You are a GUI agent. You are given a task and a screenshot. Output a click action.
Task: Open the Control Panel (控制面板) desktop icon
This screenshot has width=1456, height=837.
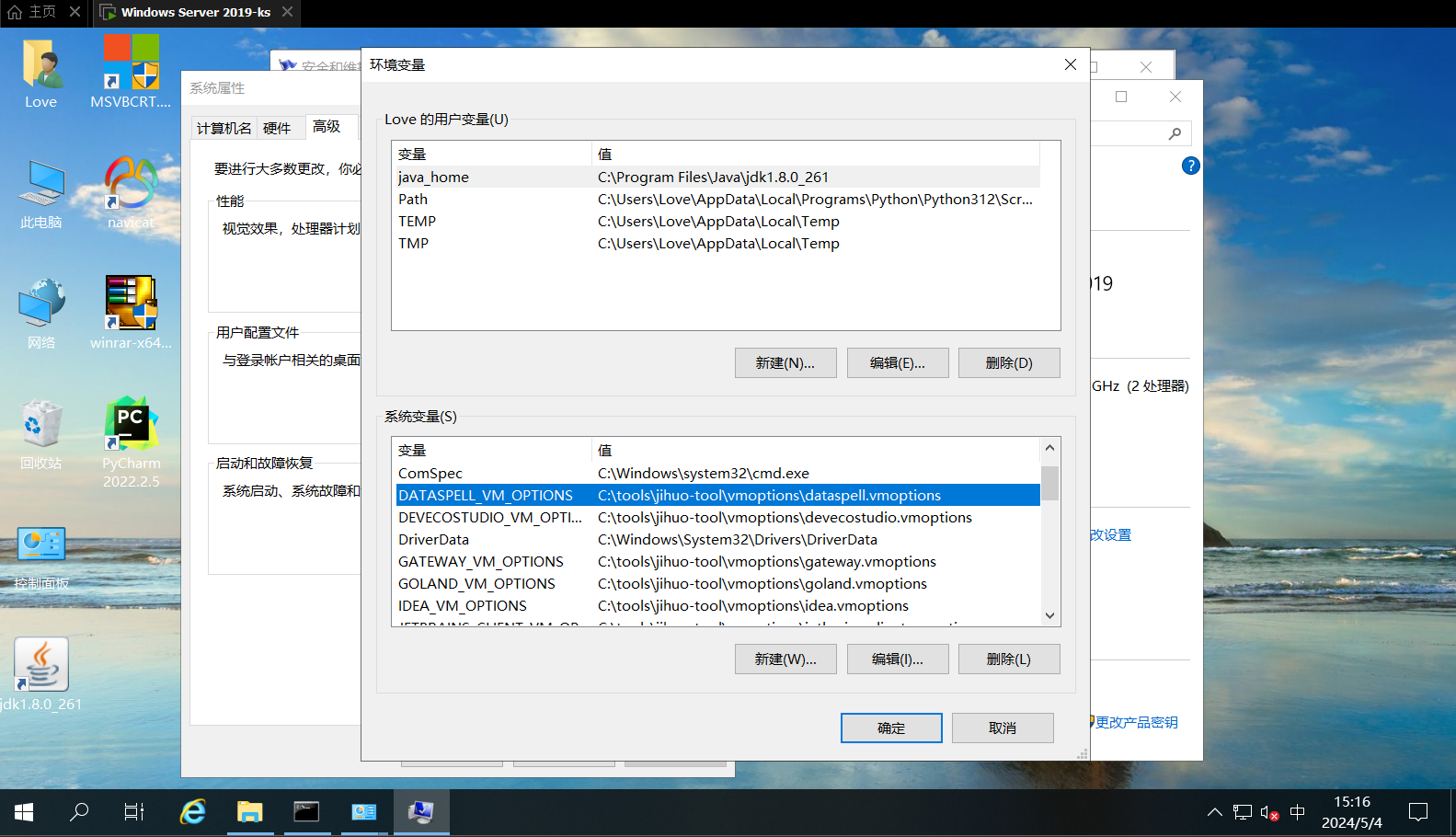click(x=41, y=556)
